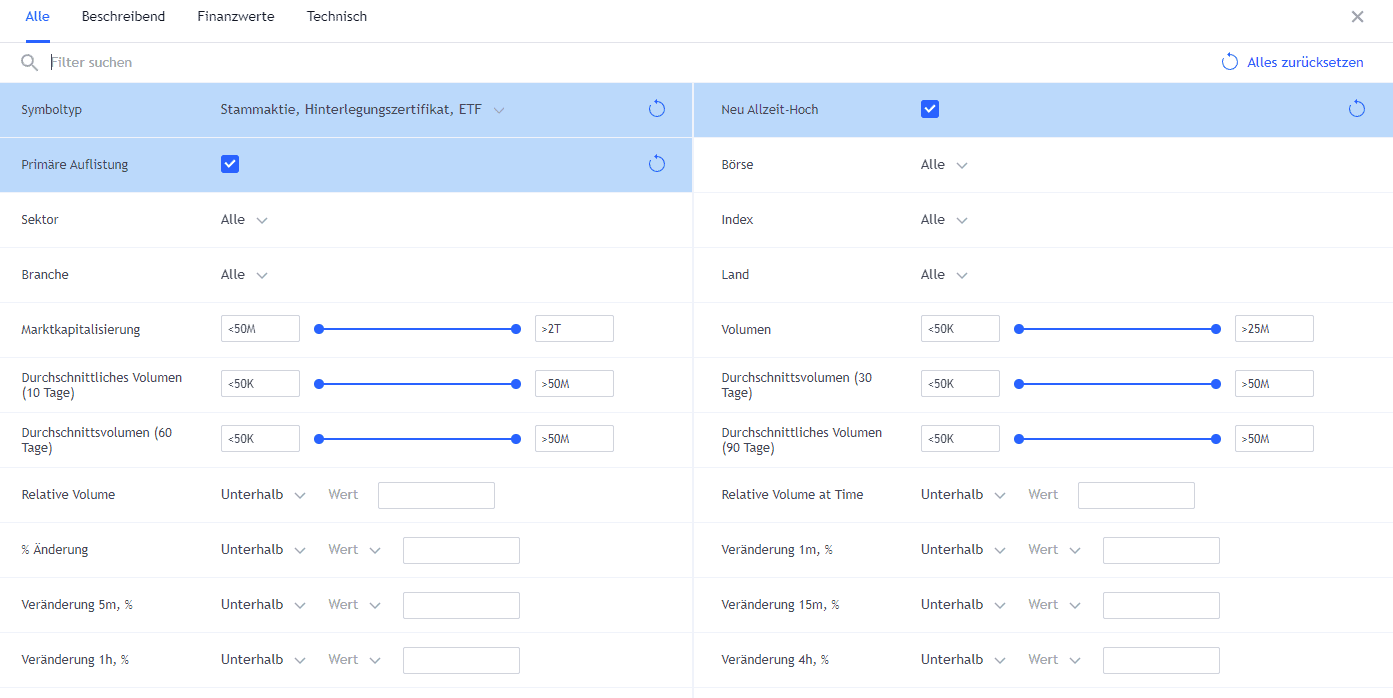1393x698 pixels.
Task: Expand the Sektor dropdown
Action: [x=244, y=220]
